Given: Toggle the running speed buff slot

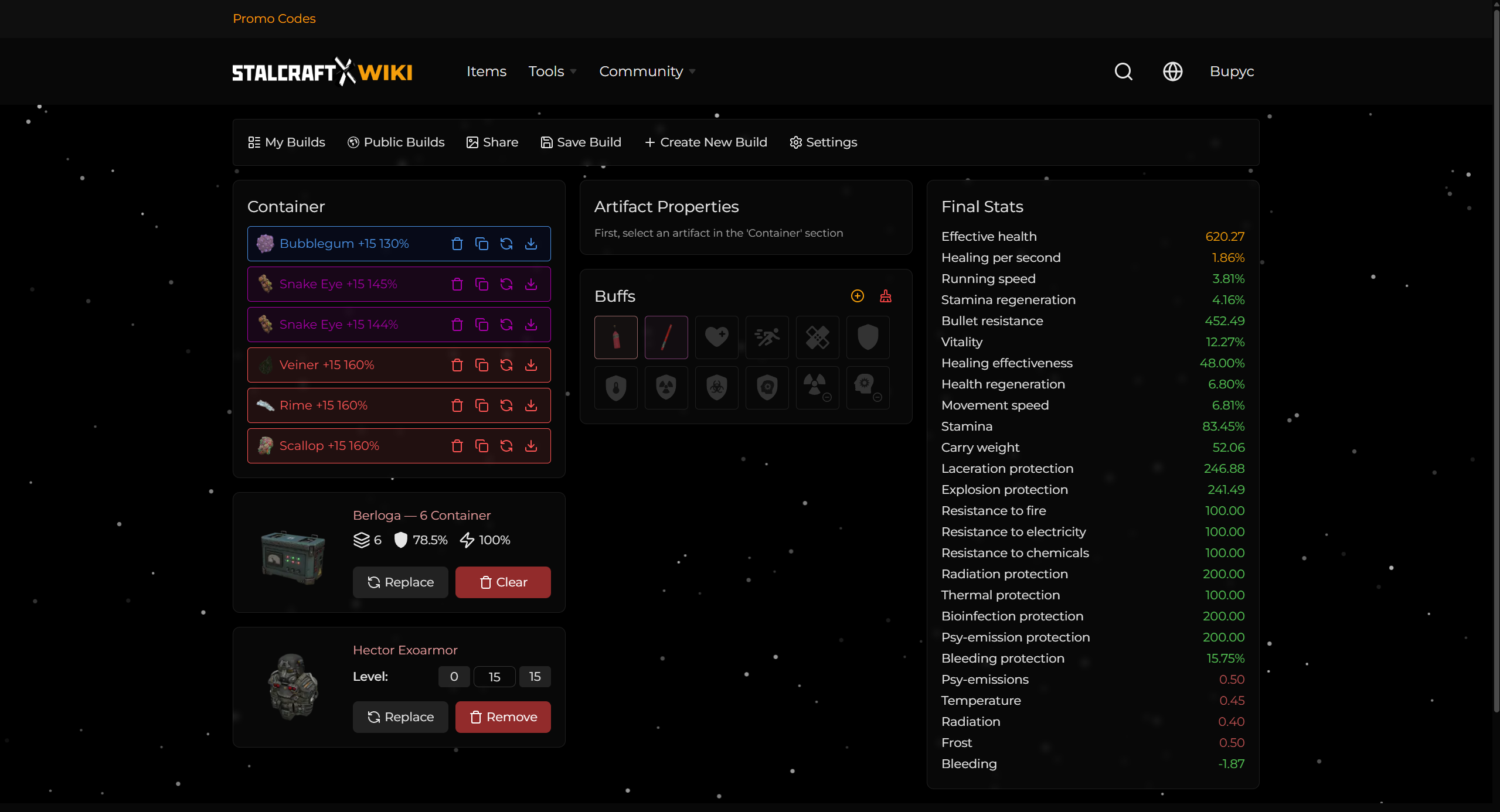Looking at the screenshot, I should pos(767,337).
